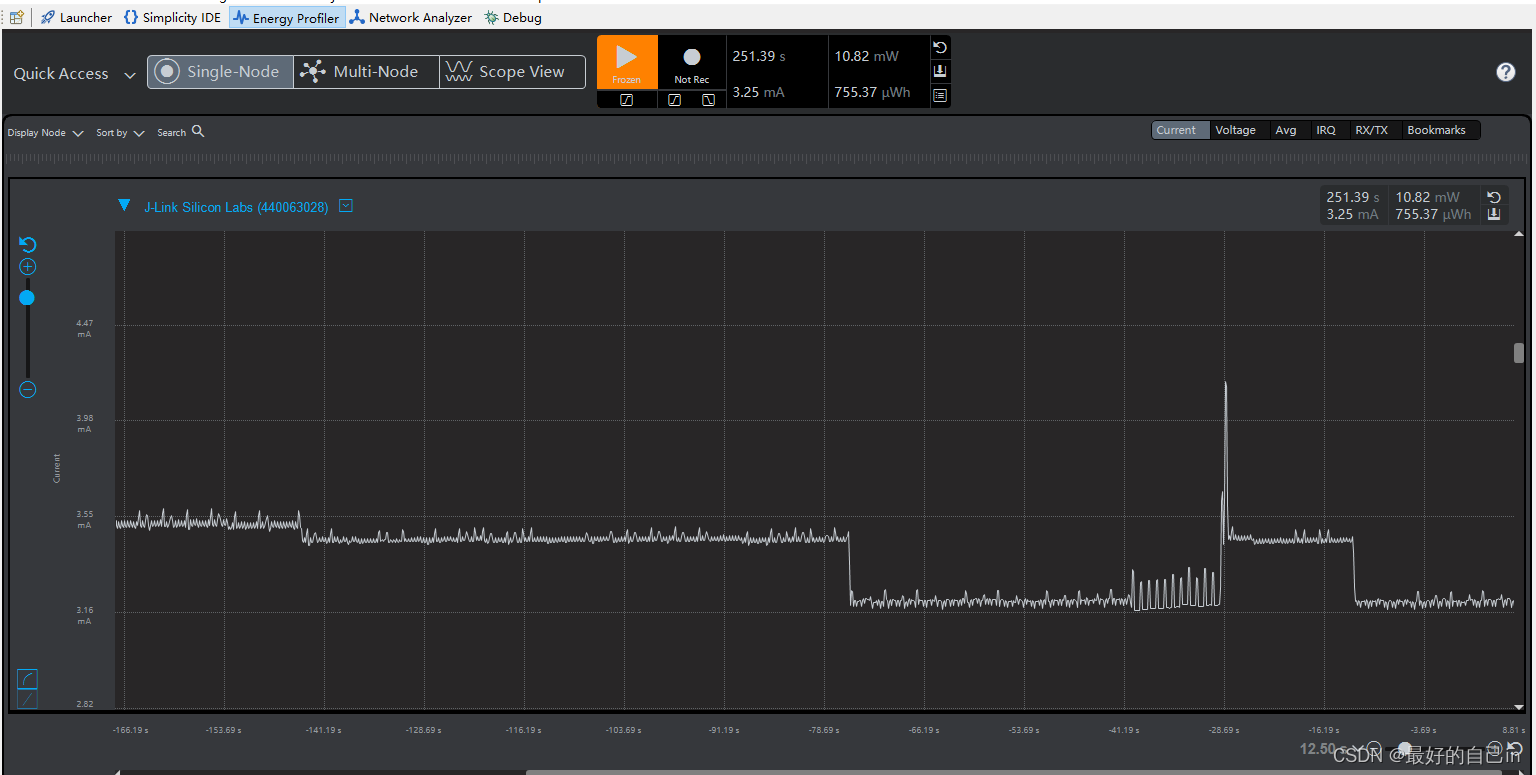
Task: Click the Open Perspective icon
Action: pos(16,17)
